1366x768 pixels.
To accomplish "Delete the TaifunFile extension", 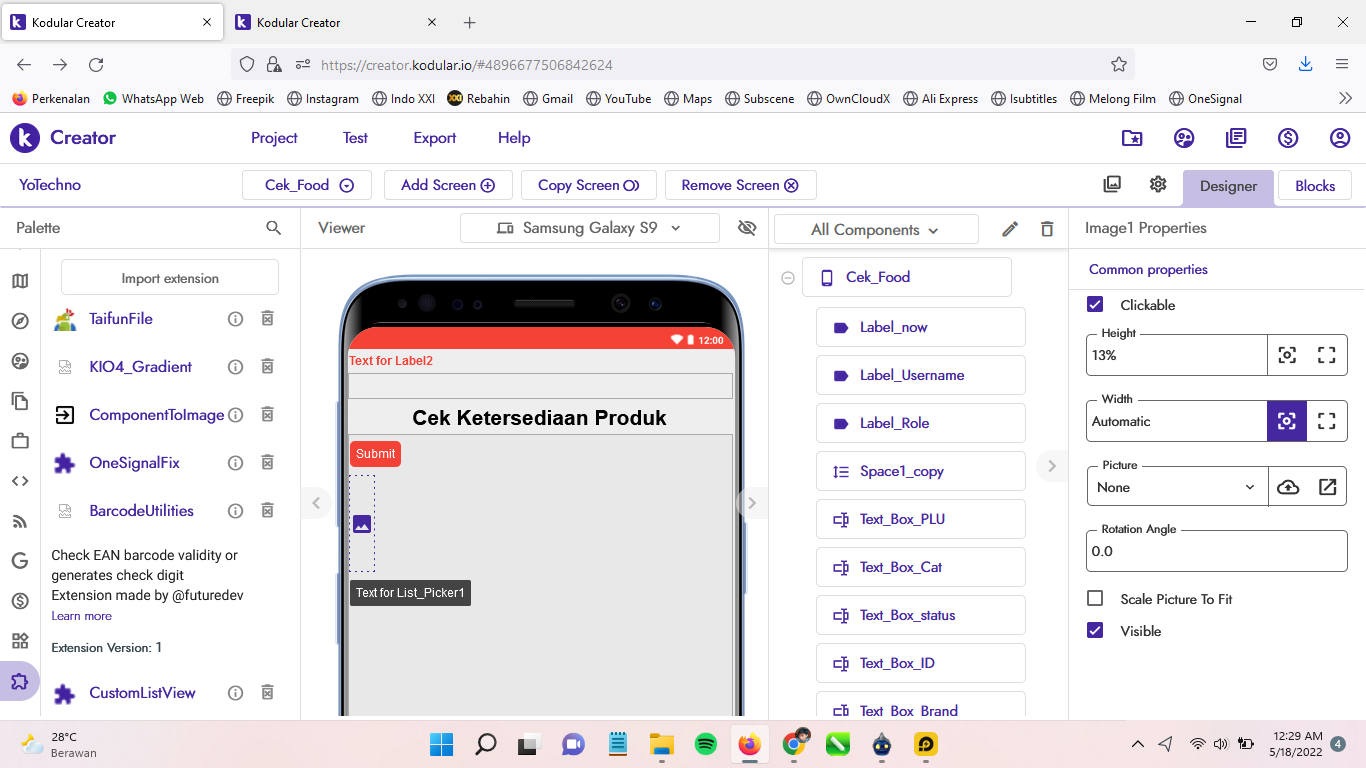I will tap(267, 319).
